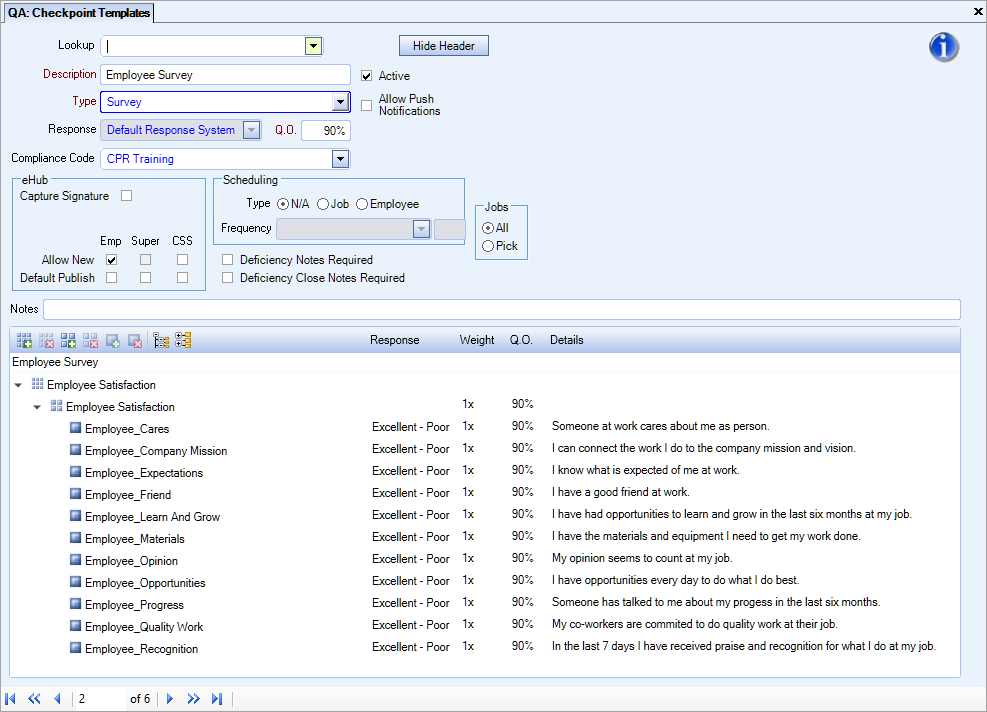987x712 pixels.
Task: Click inside the Notes field
Action: click(500, 309)
